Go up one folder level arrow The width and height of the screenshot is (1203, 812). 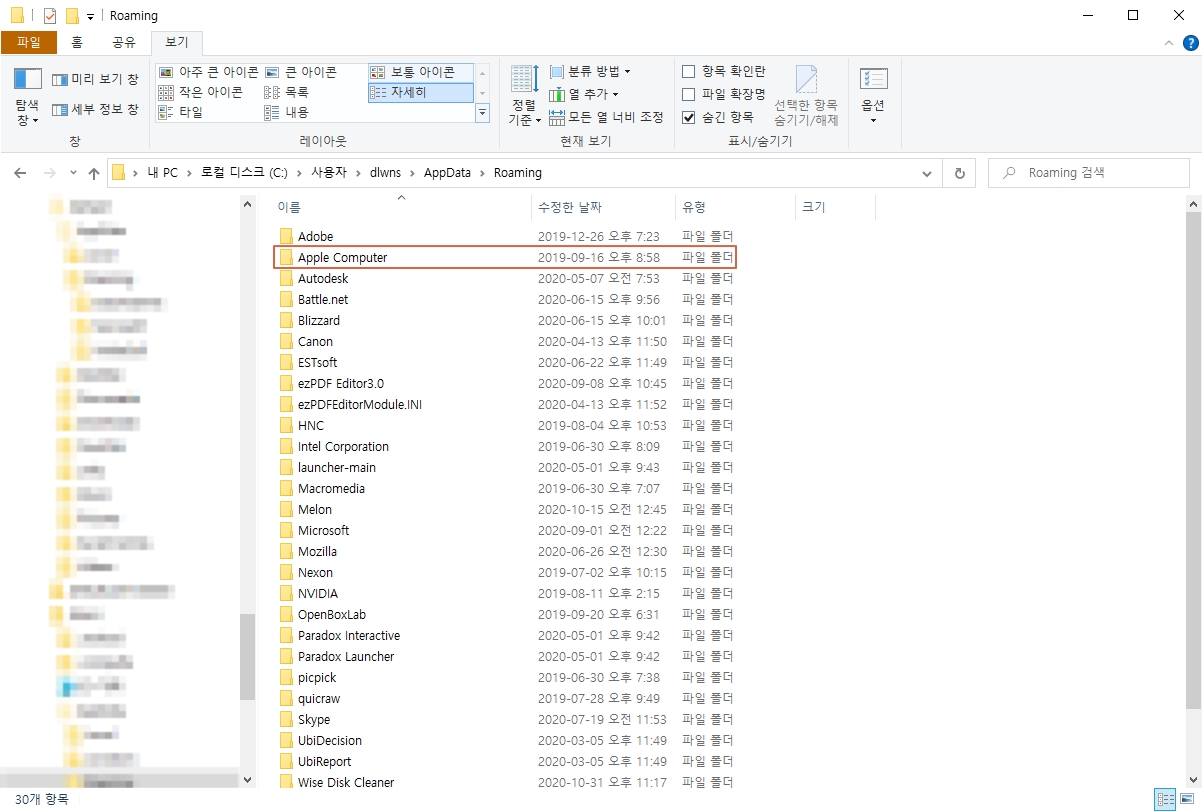click(x=94, y=173)
